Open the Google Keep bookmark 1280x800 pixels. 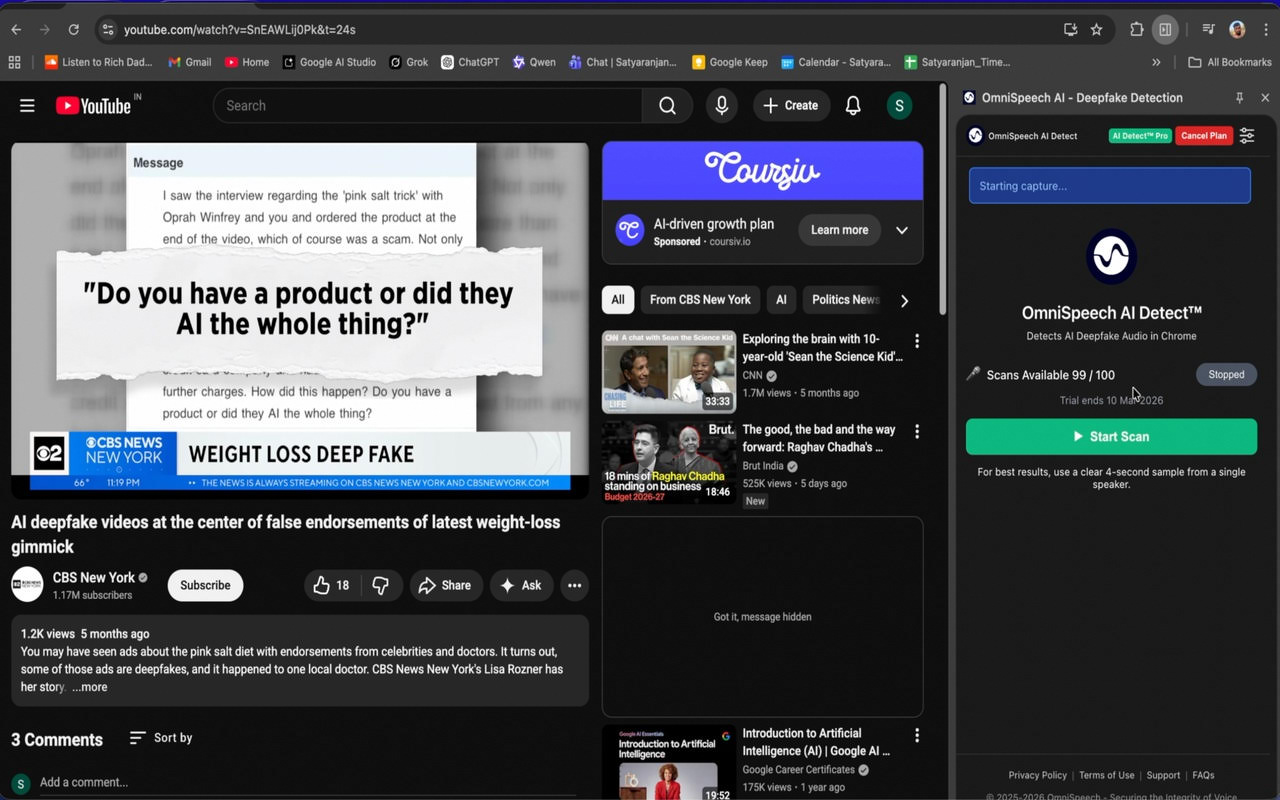[730, 62]
